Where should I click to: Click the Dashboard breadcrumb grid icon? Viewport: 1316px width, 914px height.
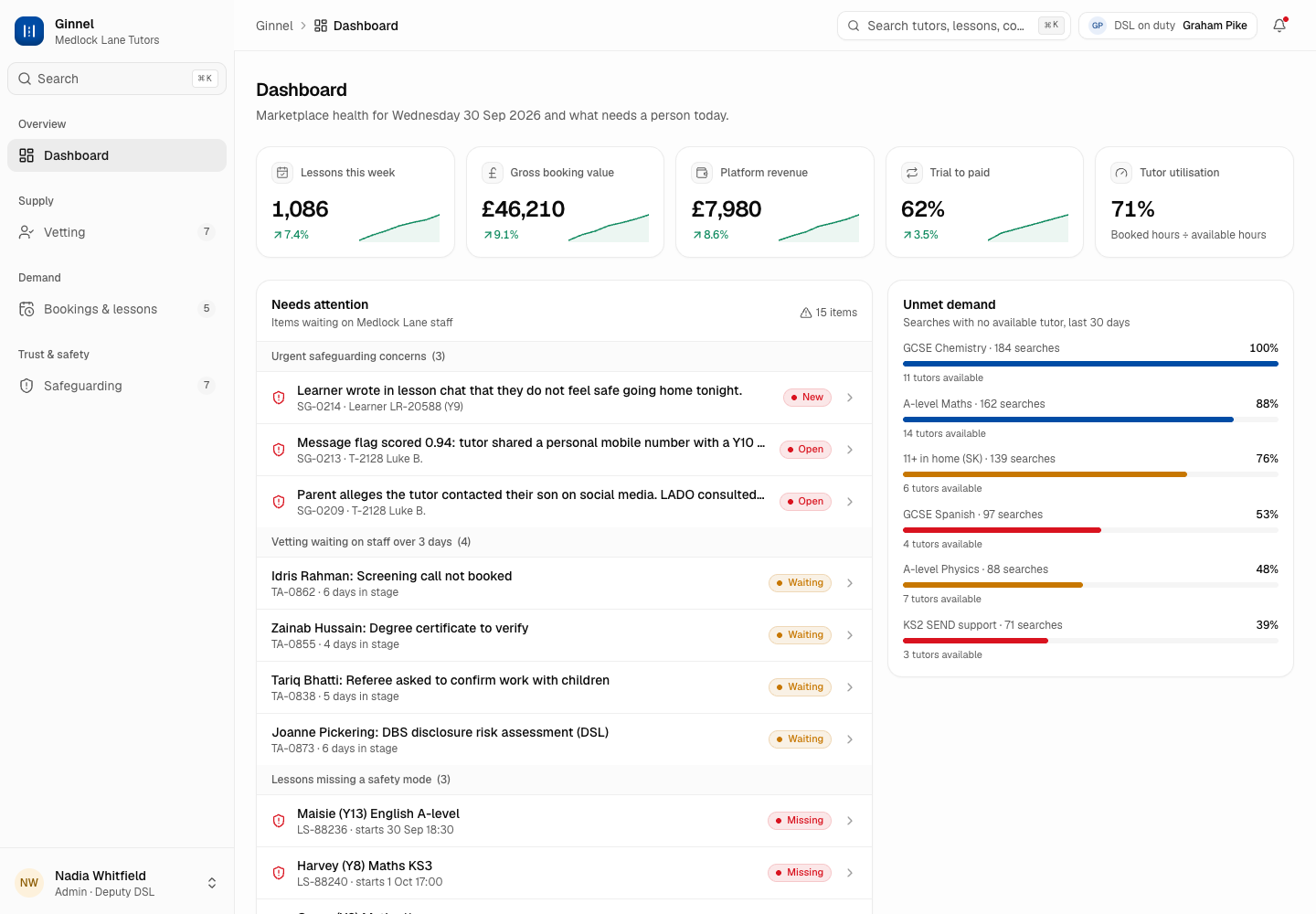pos(321,26)
